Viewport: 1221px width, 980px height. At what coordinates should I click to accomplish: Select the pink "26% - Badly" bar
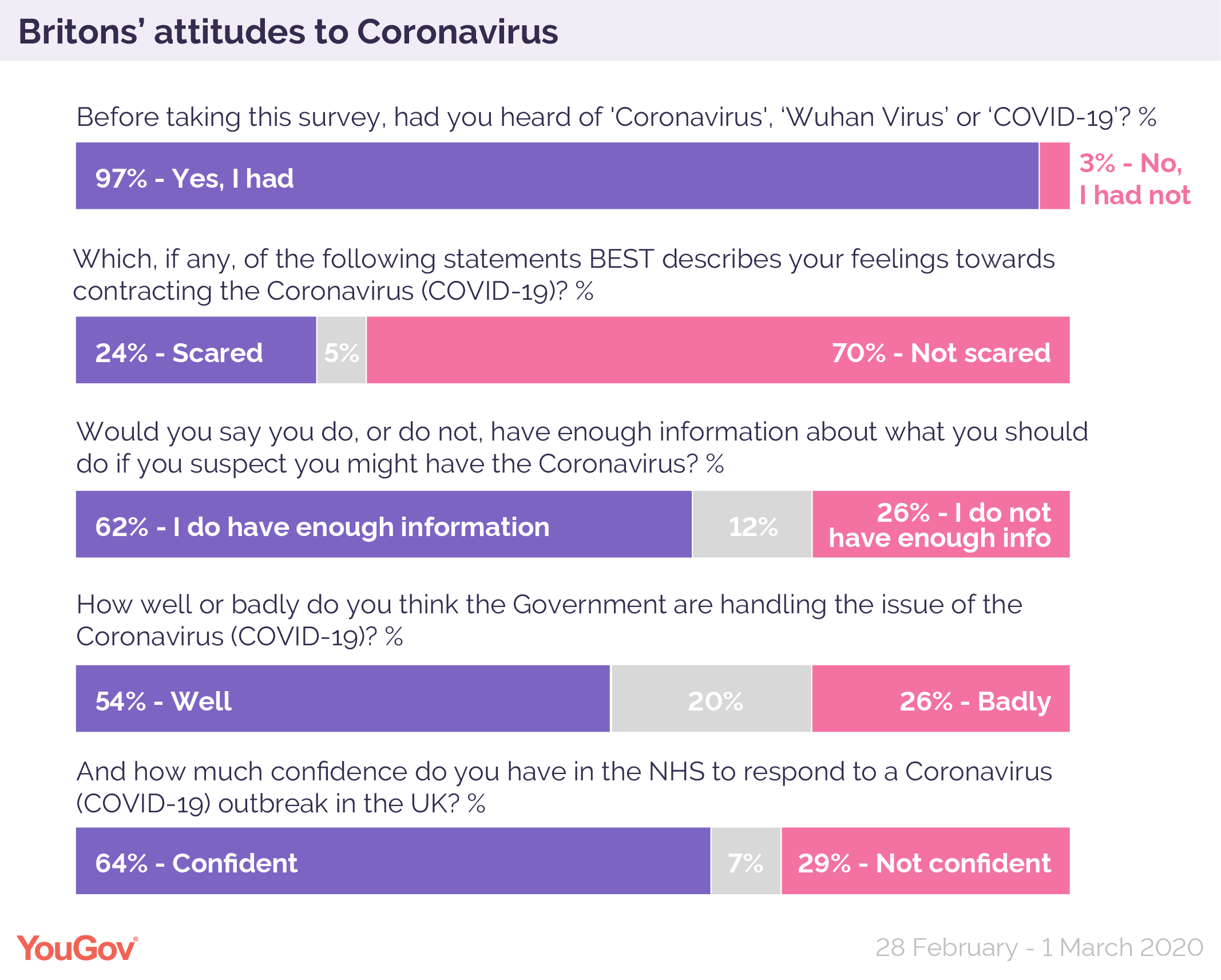coord(941,699)
